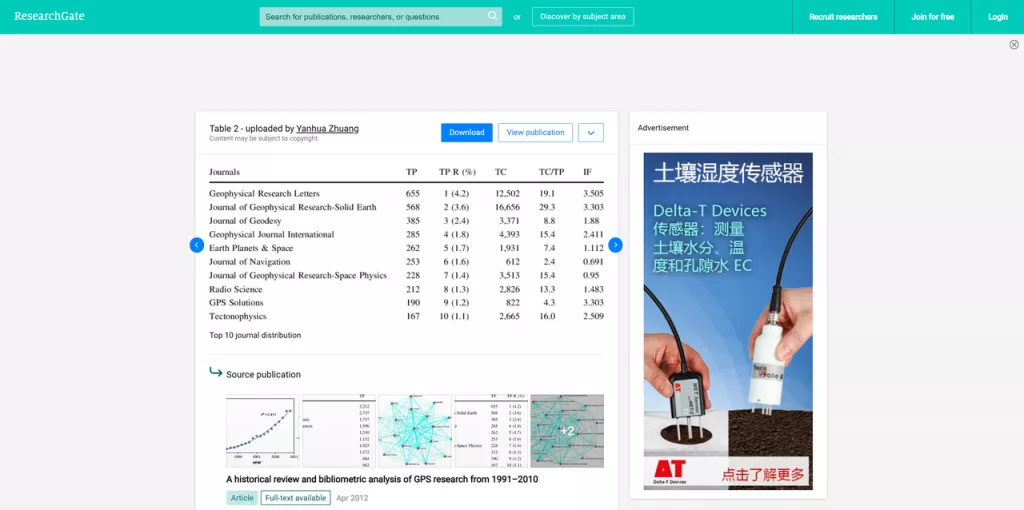The image size is (1024, 510).
Task: Open the first network graph thumbnail
Action: [415, 430]
